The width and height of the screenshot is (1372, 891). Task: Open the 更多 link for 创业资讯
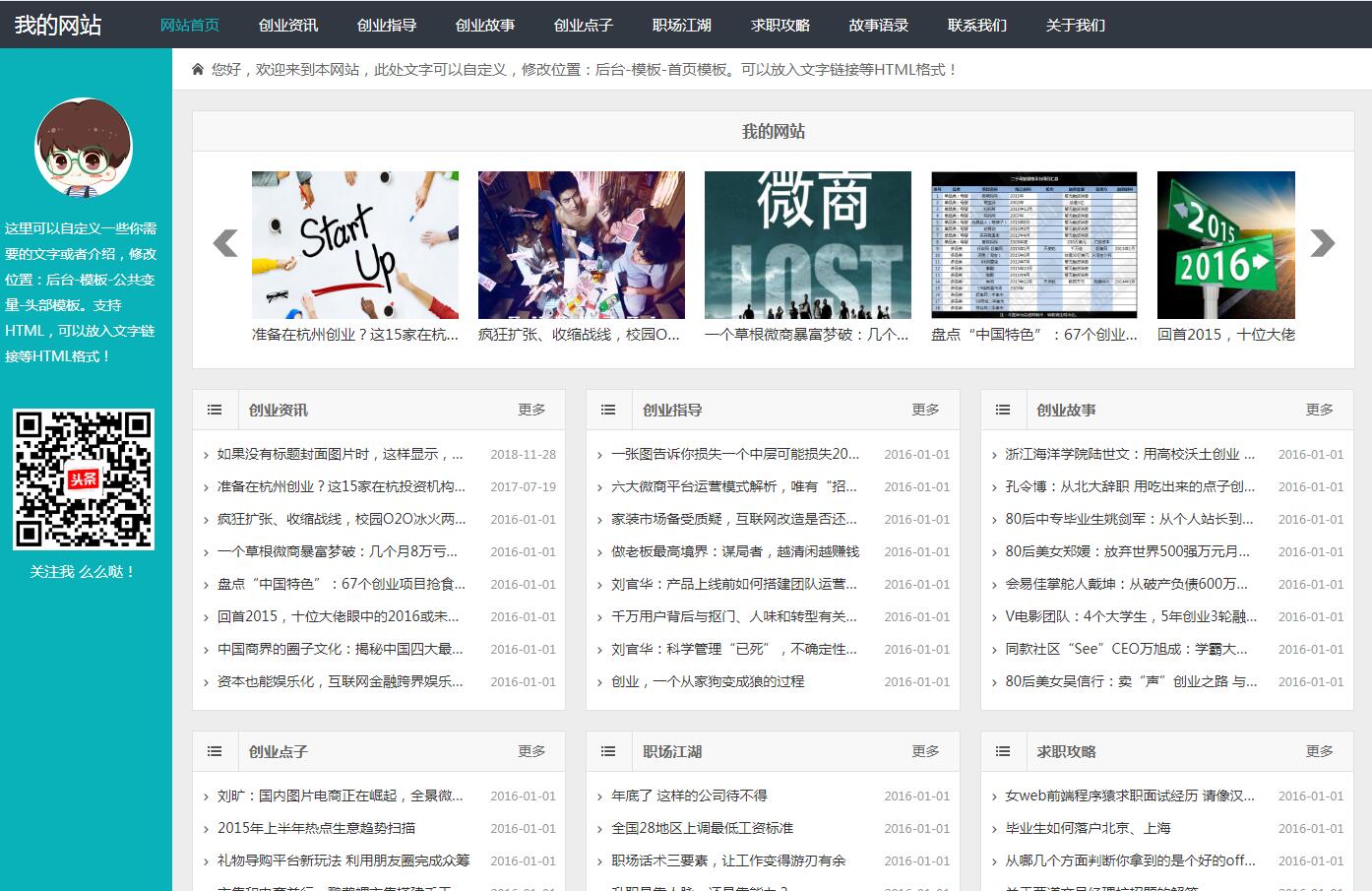coord(532,409)
